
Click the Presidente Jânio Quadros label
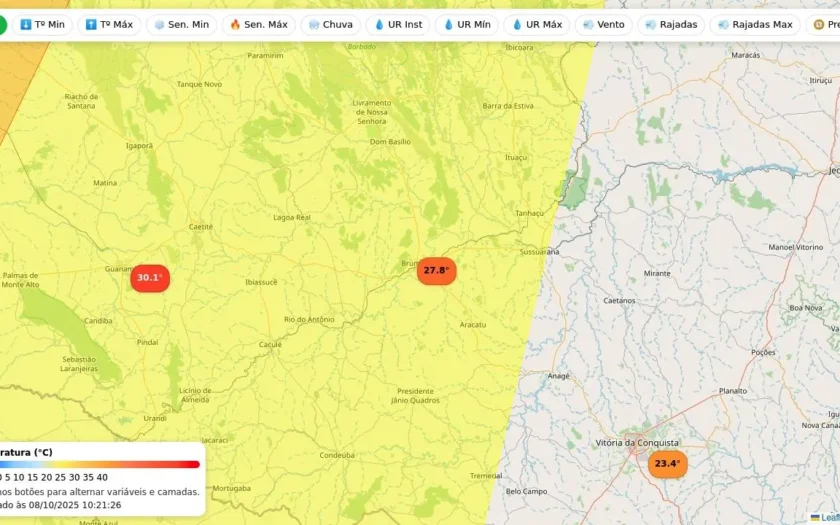pyautogui.click(x=415, y=396)
